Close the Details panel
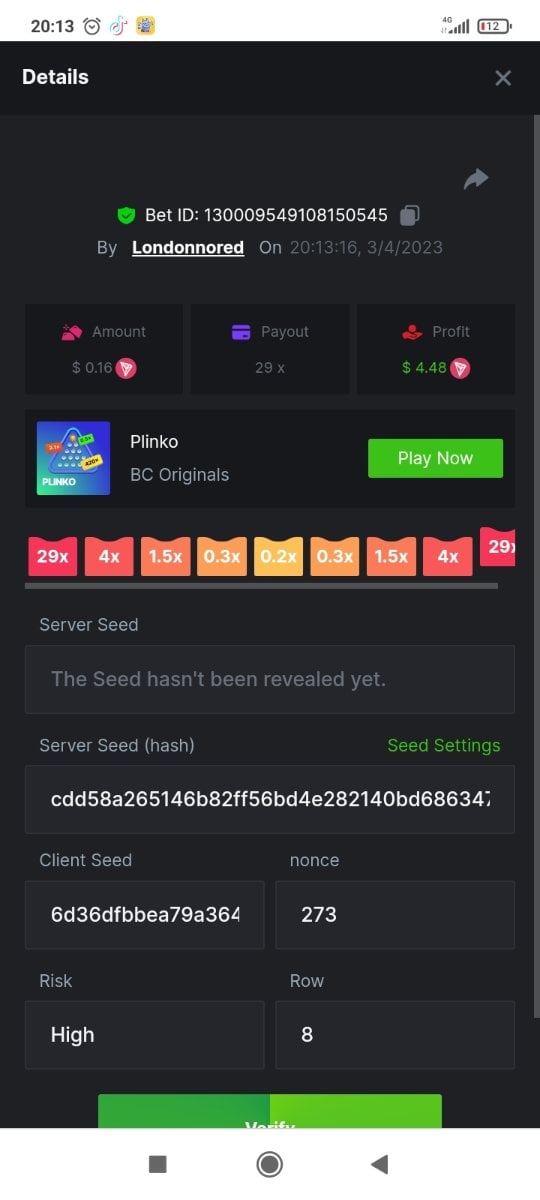 (503, 78)
